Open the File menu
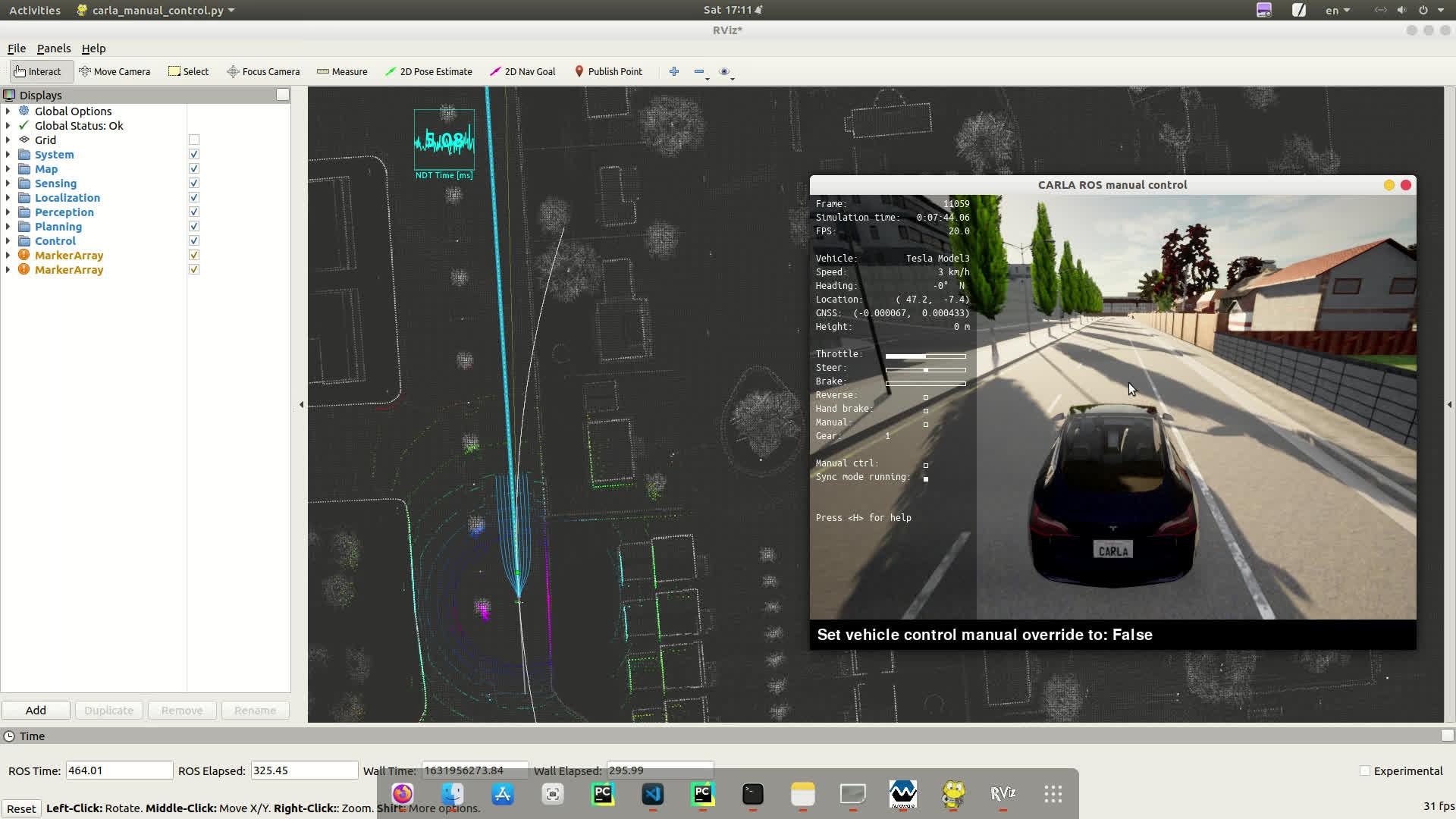This screenshot has height=819, width=1456. (x=17, y=48)
